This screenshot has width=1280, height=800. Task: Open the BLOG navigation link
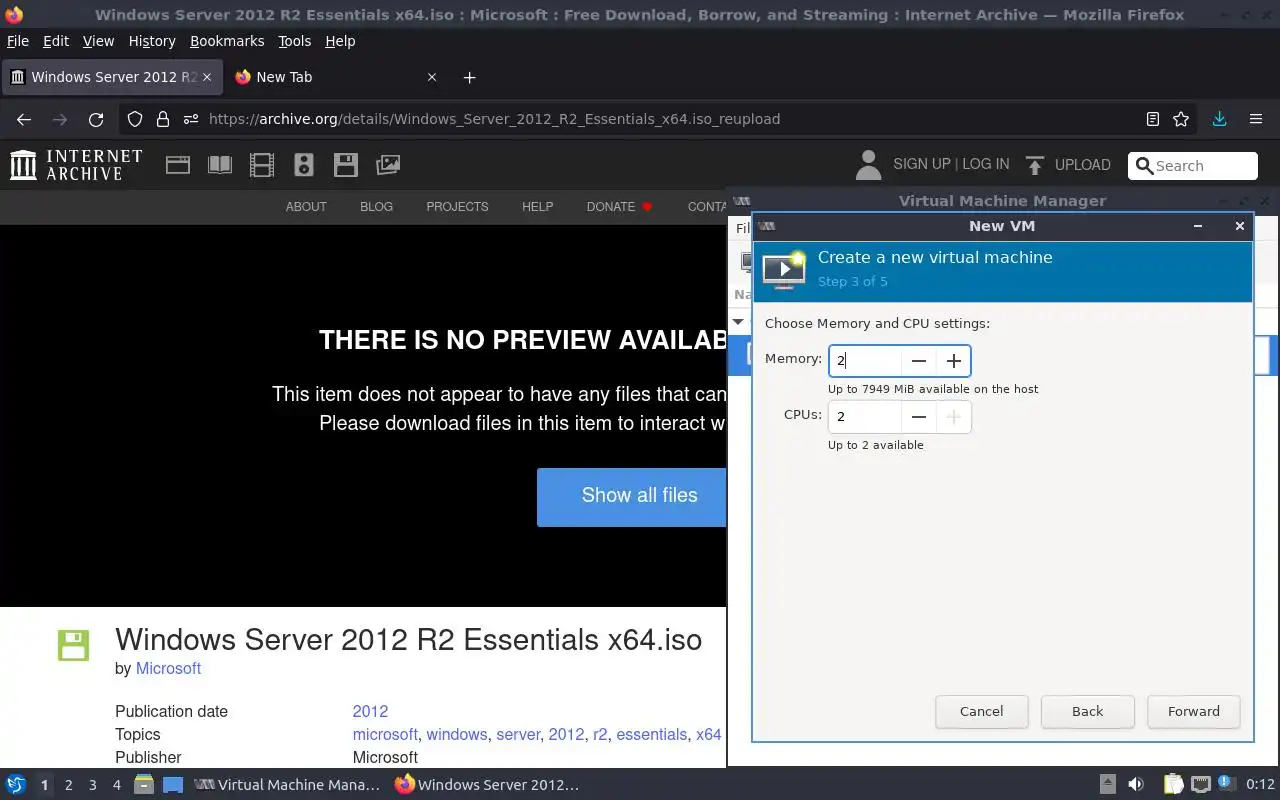376,207
